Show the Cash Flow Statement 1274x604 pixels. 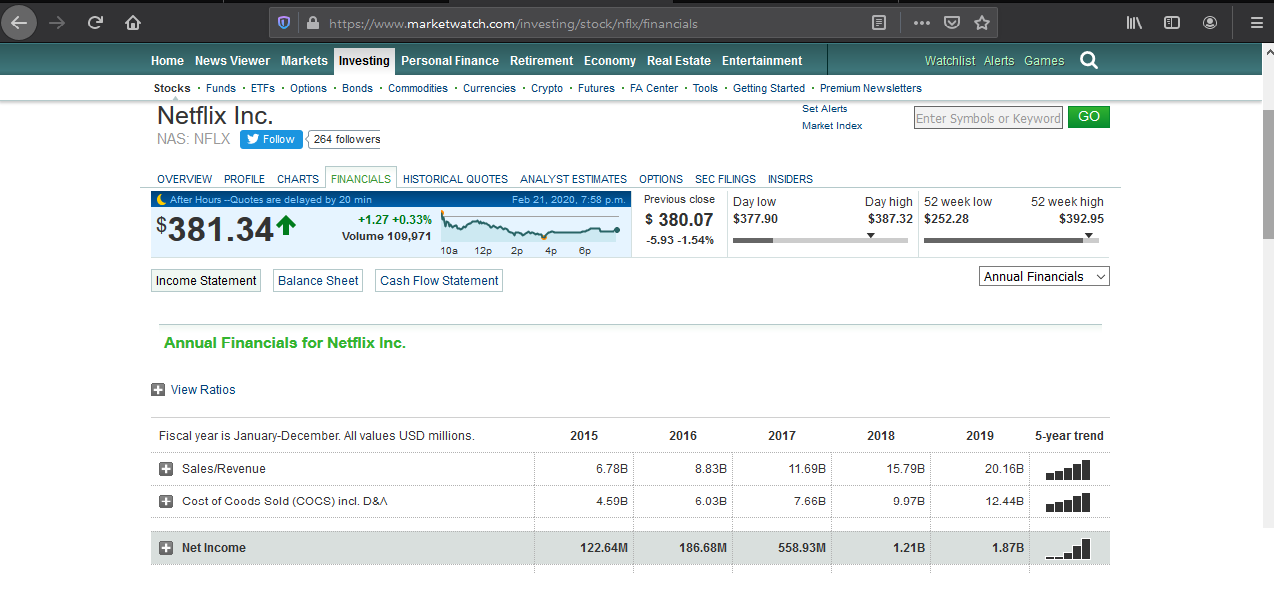click(x=439, y=281)
